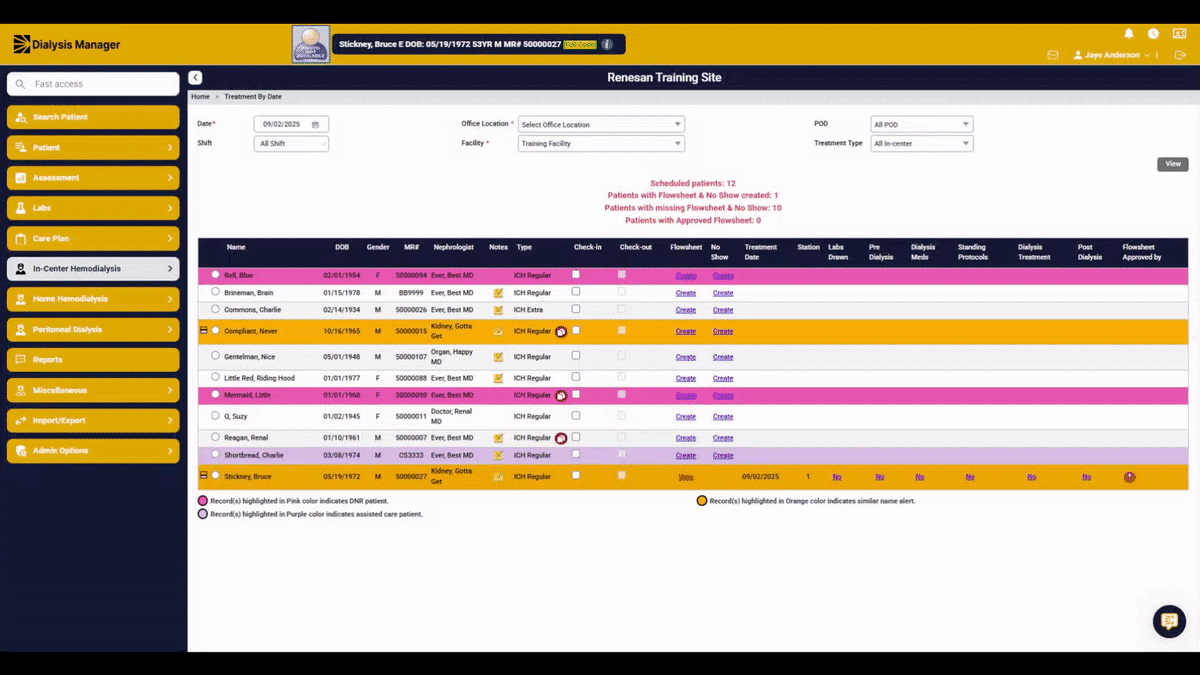1200x675 pixels.
Task: Click alert icon in Reagan, Renal row
Action: coord(561,438)
